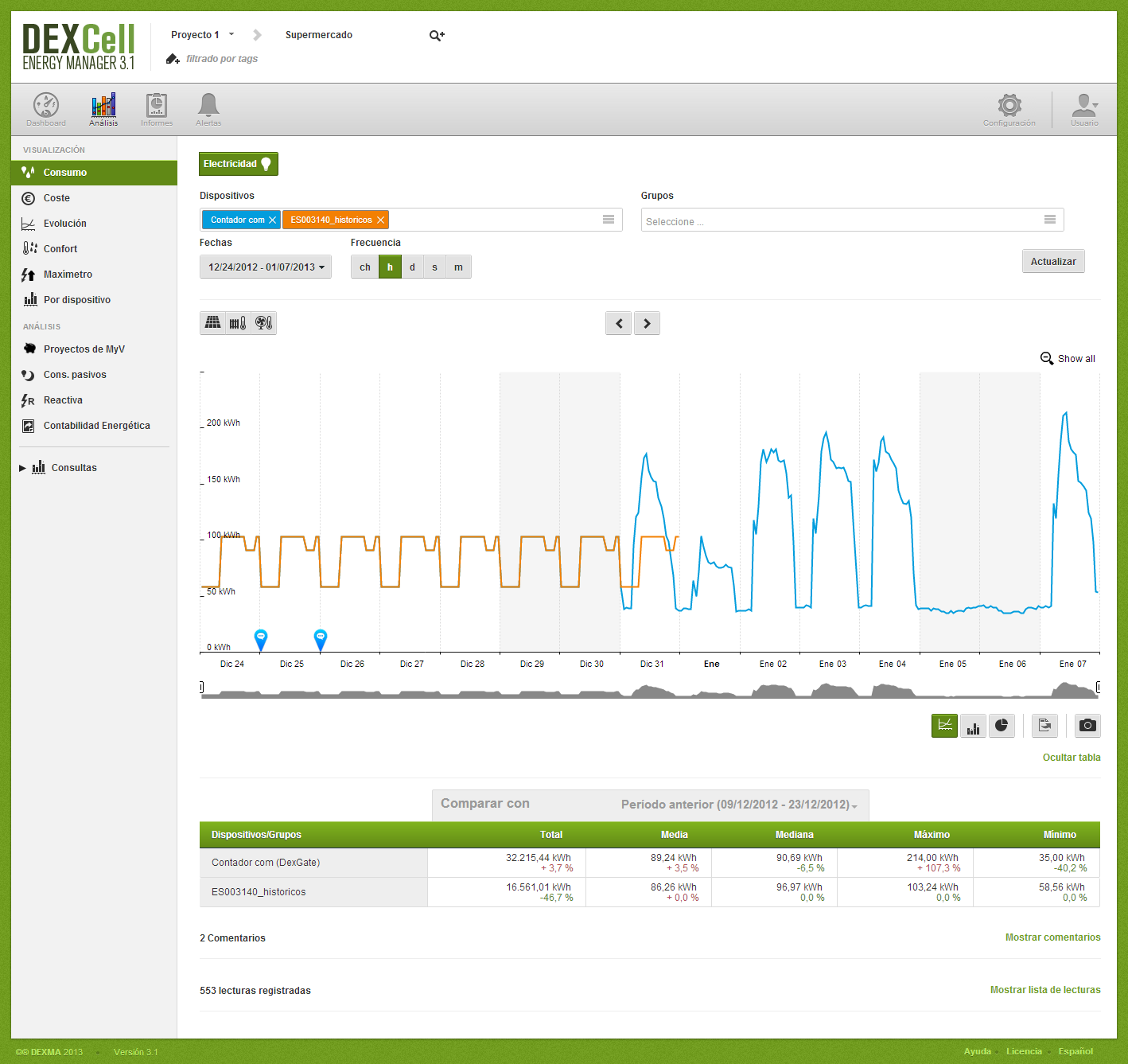This screenshot has height=1064, width=1128.
Task: Open the Comparar con period dropdown
Action: [x=739, y=805]
